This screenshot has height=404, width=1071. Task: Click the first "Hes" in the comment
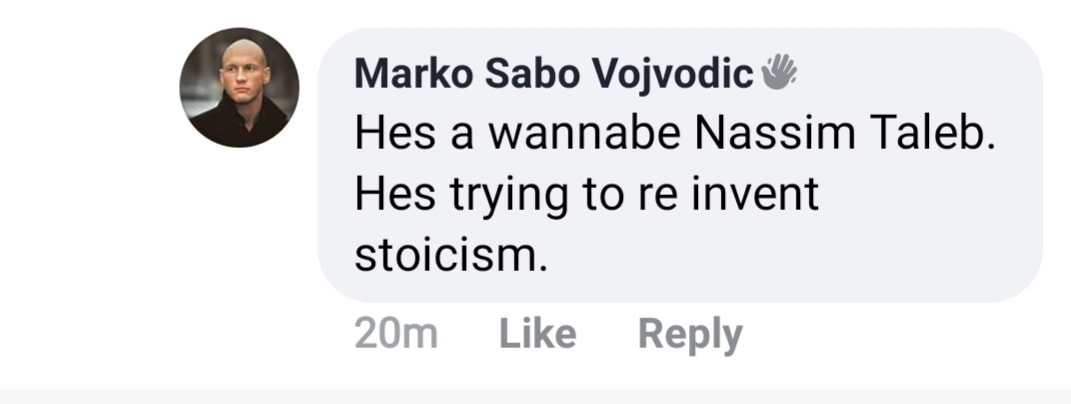pyautogui.click(x=388, y=134)
